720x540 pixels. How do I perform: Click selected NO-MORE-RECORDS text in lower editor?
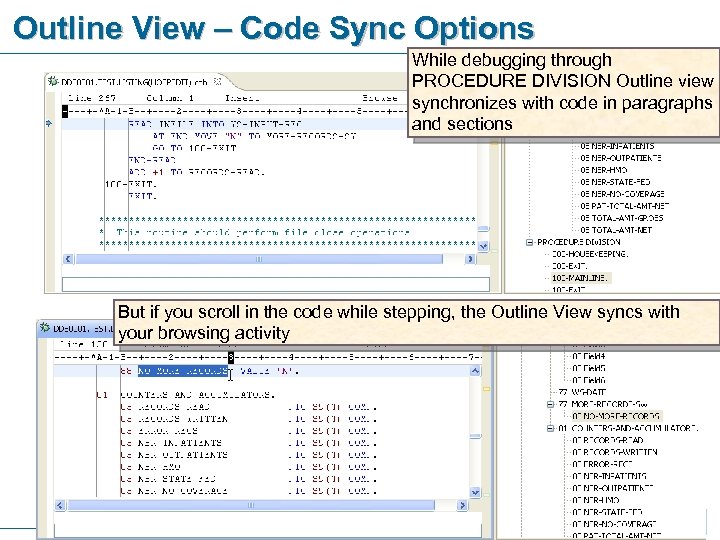click(x=183, y=371)
